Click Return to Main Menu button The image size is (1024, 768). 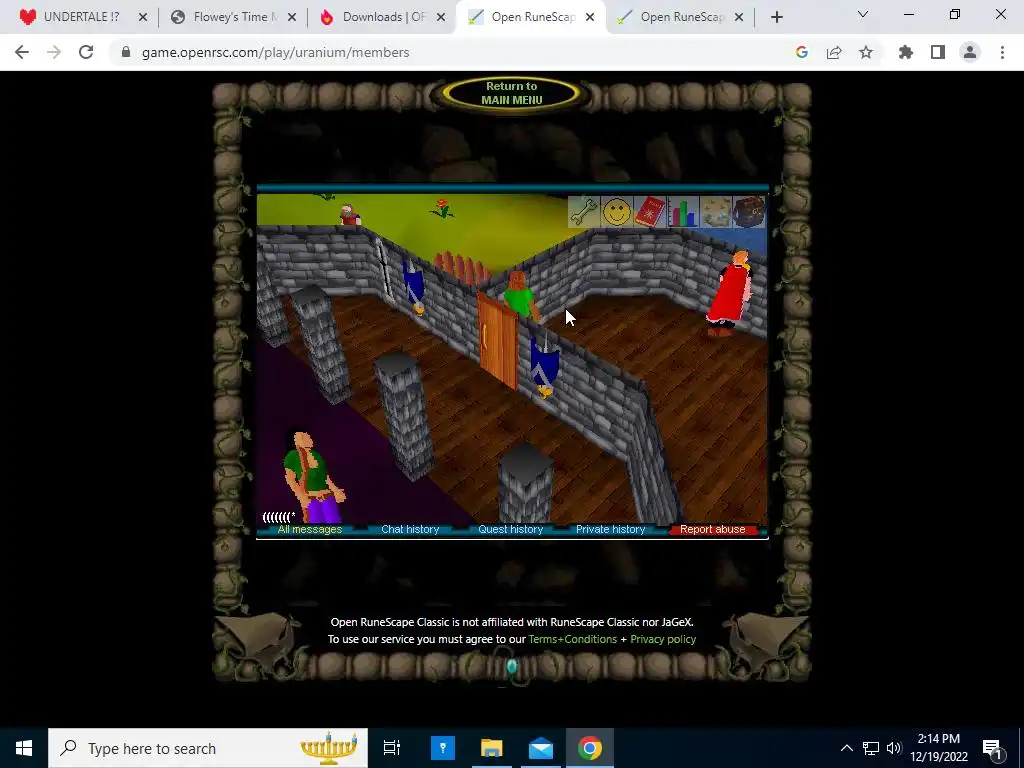coord(511,93)
